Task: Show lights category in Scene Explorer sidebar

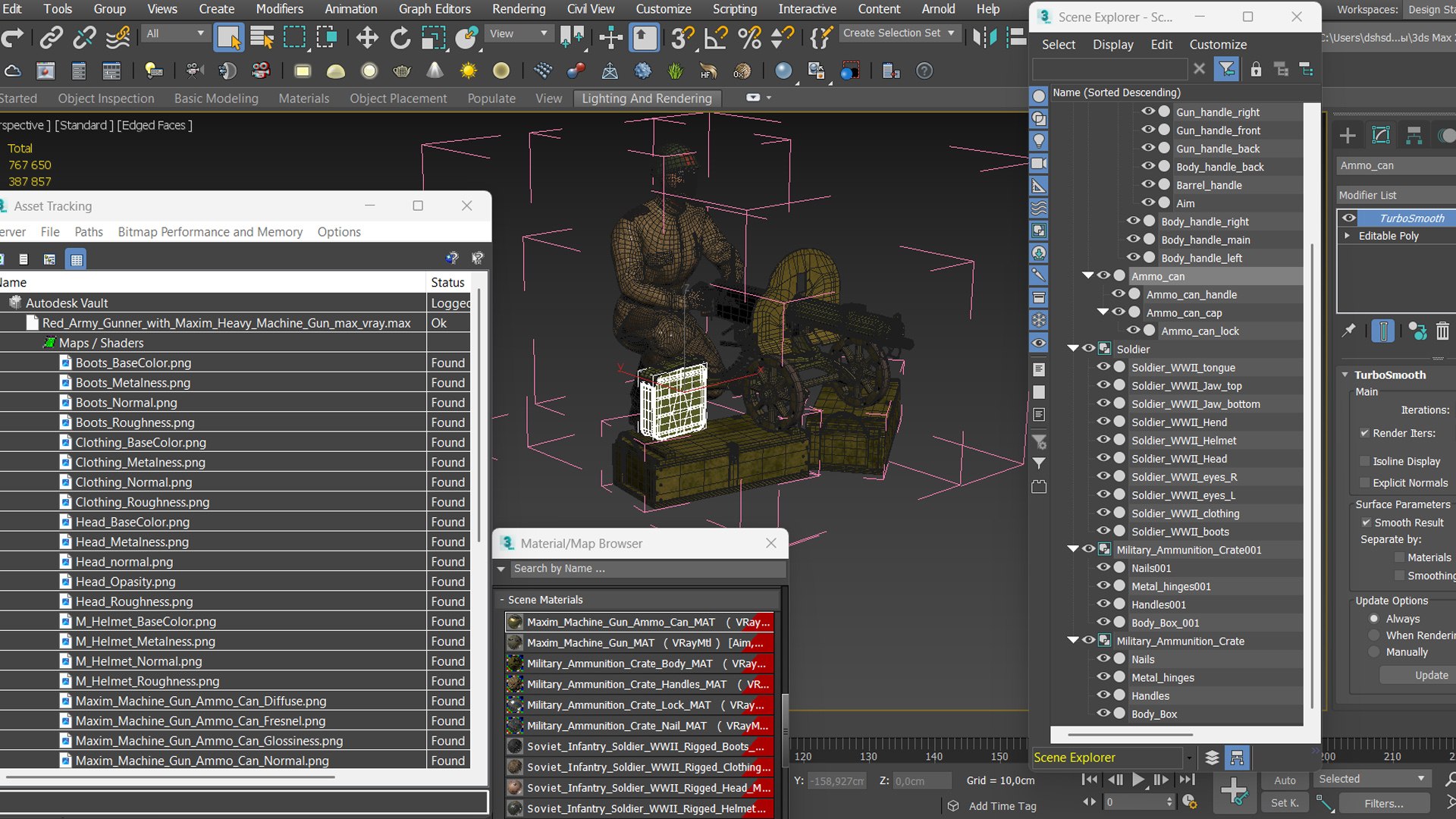Action: pyautogui.click(x=1039, y=141)
